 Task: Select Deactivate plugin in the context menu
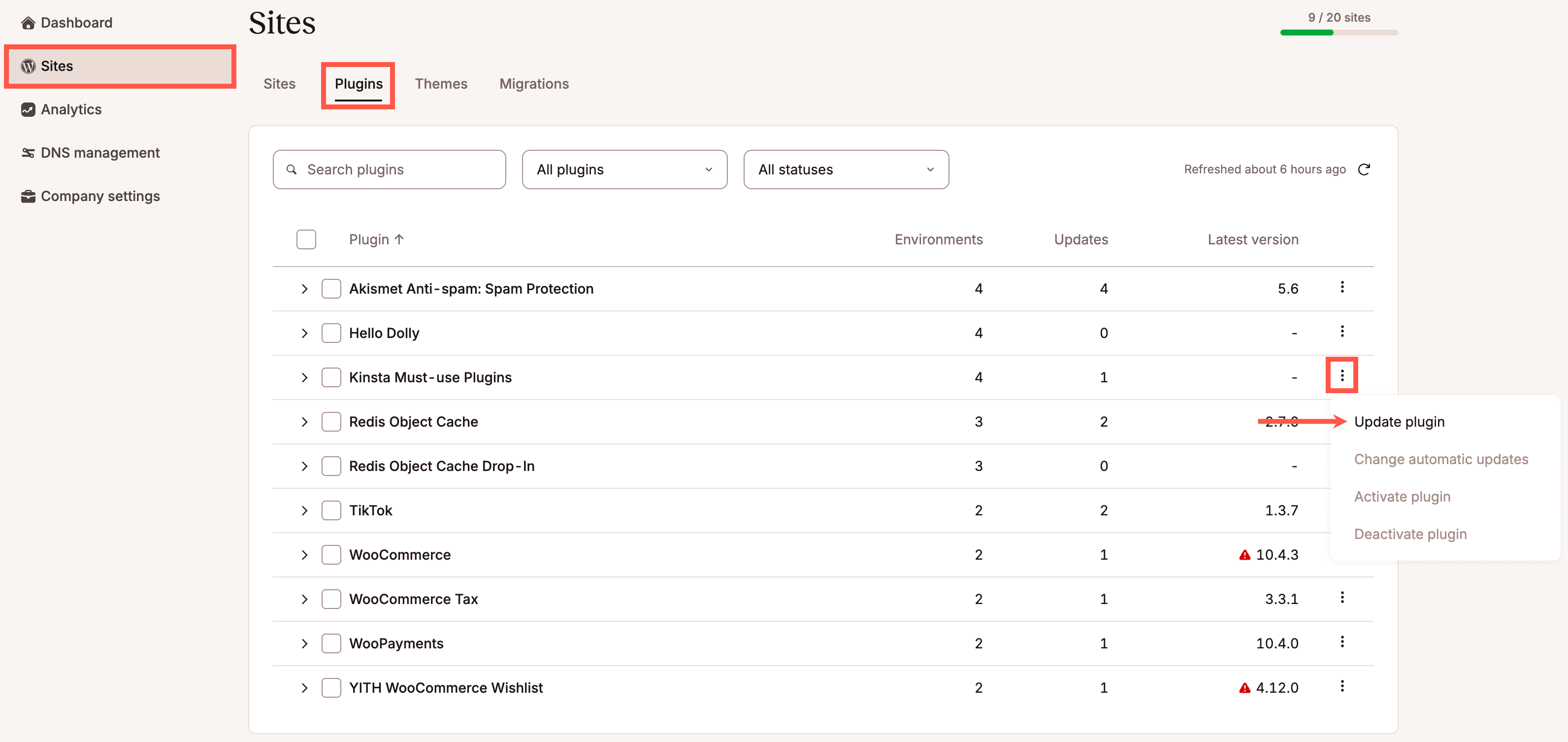coord(1411,534)
